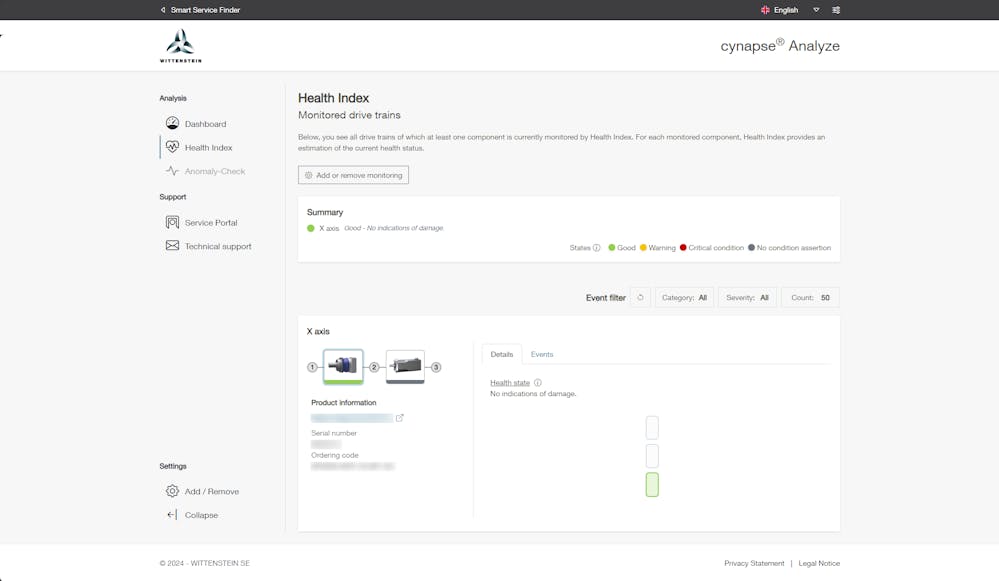Open Anomaly-Check section
999x581 pixels.
pos(215,171)
